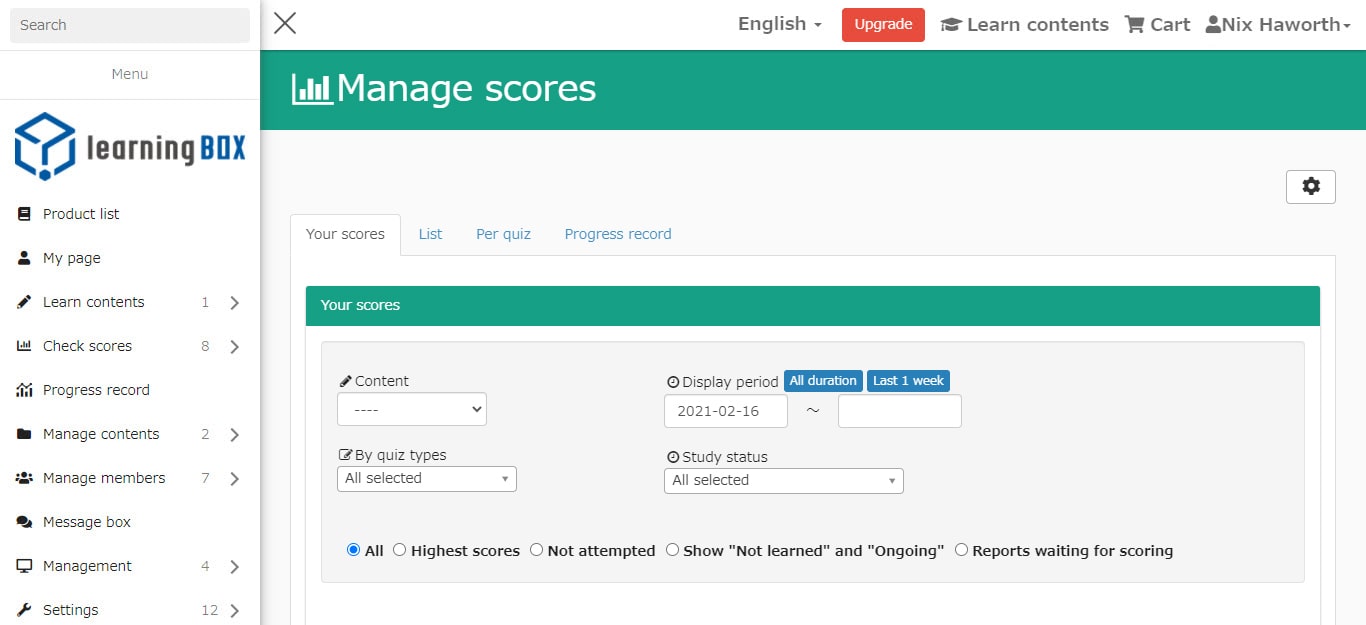
Task: Open Product list book icon
Action: (x=25, y=214)
